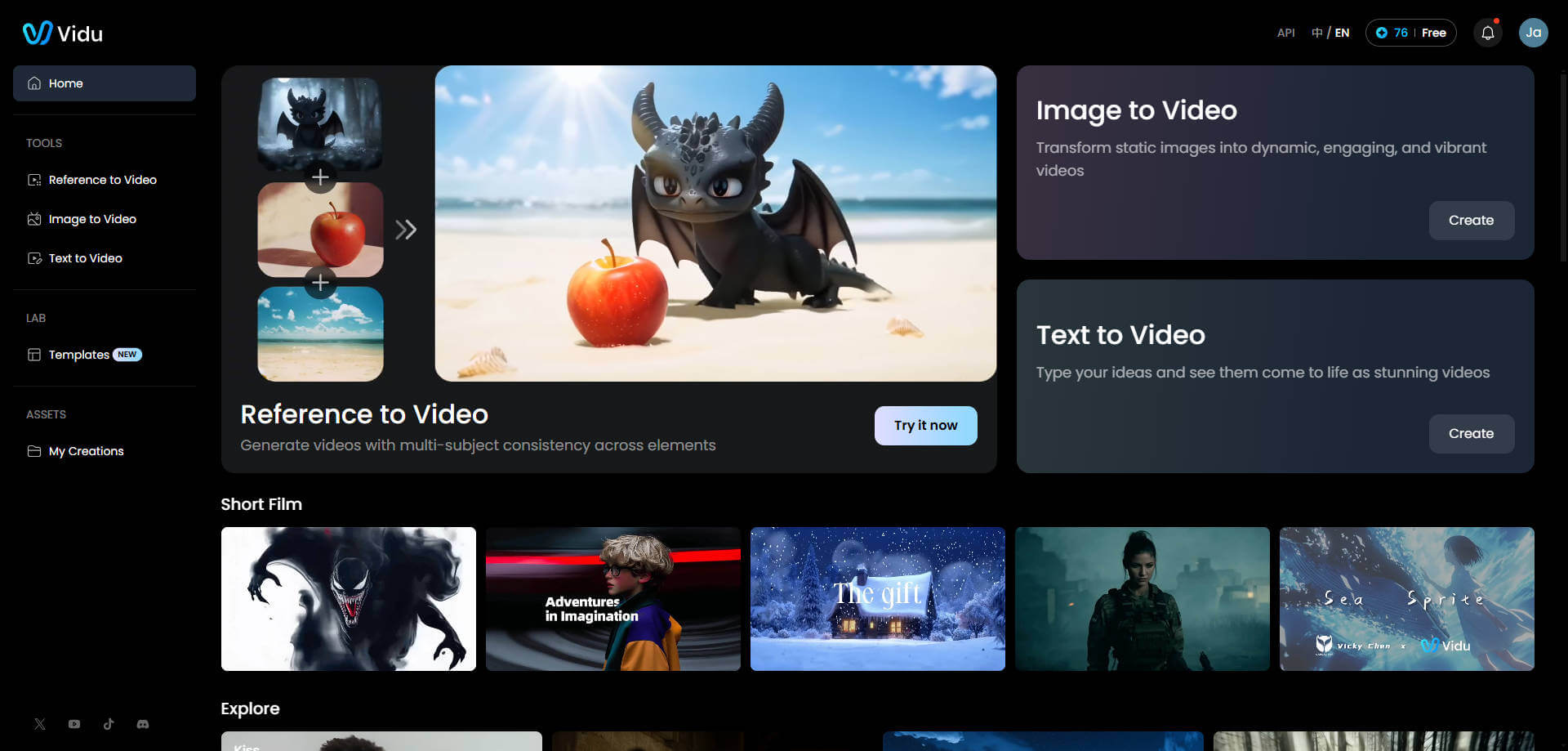Open My Creations under ASSETS
Image resolution: width=1568 pixels, height=751 pixels.
pos(105,451)
